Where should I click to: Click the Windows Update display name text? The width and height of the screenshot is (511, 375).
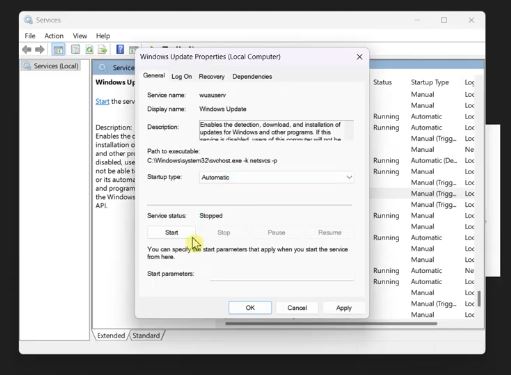[223, 109]
